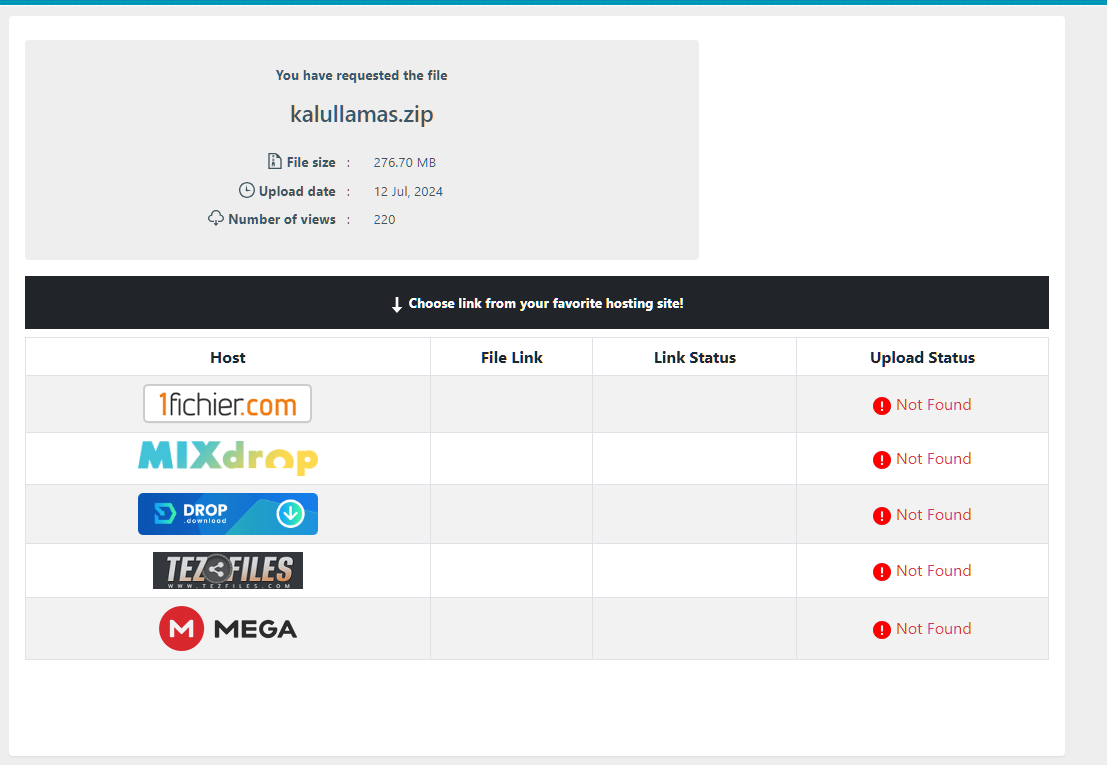This screenshot has width=1107, height=765.
Task: Click the 12 Jul, 2024 upload date
Action: 408,191
